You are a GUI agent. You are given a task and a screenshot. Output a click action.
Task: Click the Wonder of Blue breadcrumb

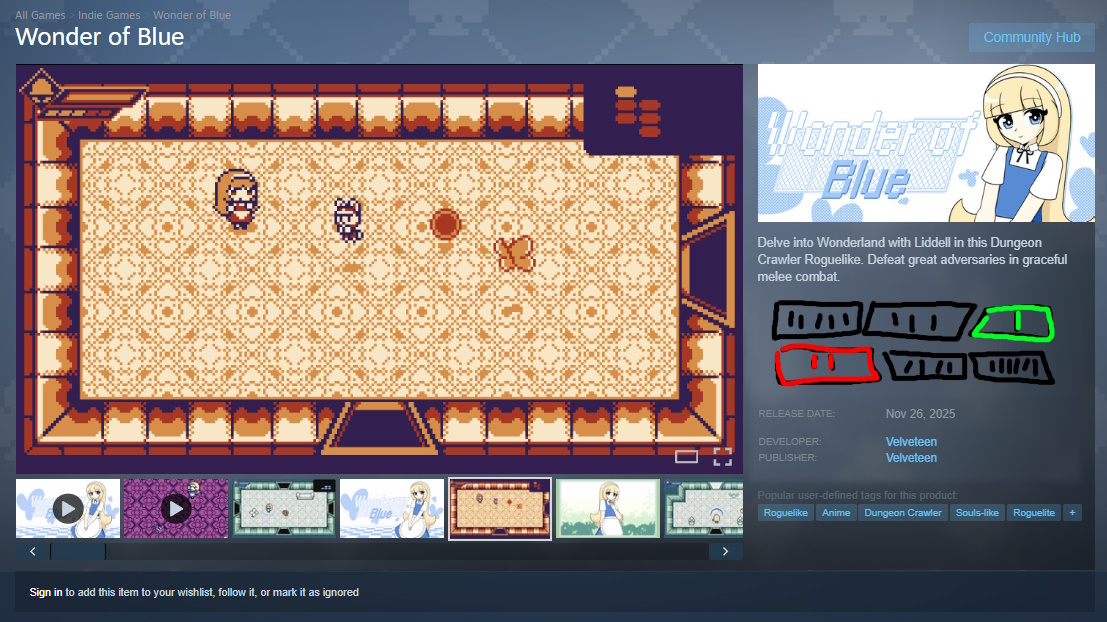[192, 15]
